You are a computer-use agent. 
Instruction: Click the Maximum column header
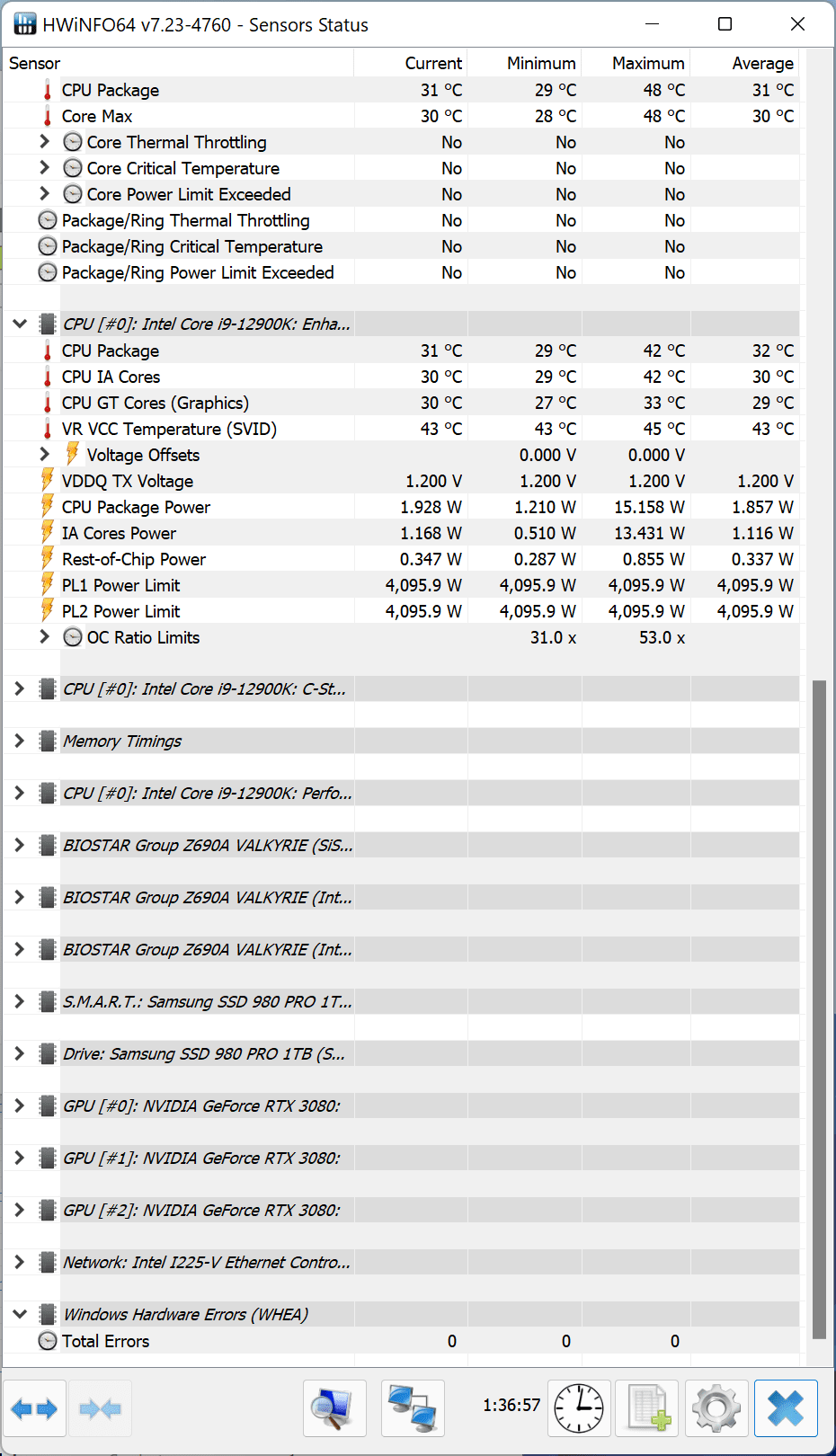pos(647,64)
